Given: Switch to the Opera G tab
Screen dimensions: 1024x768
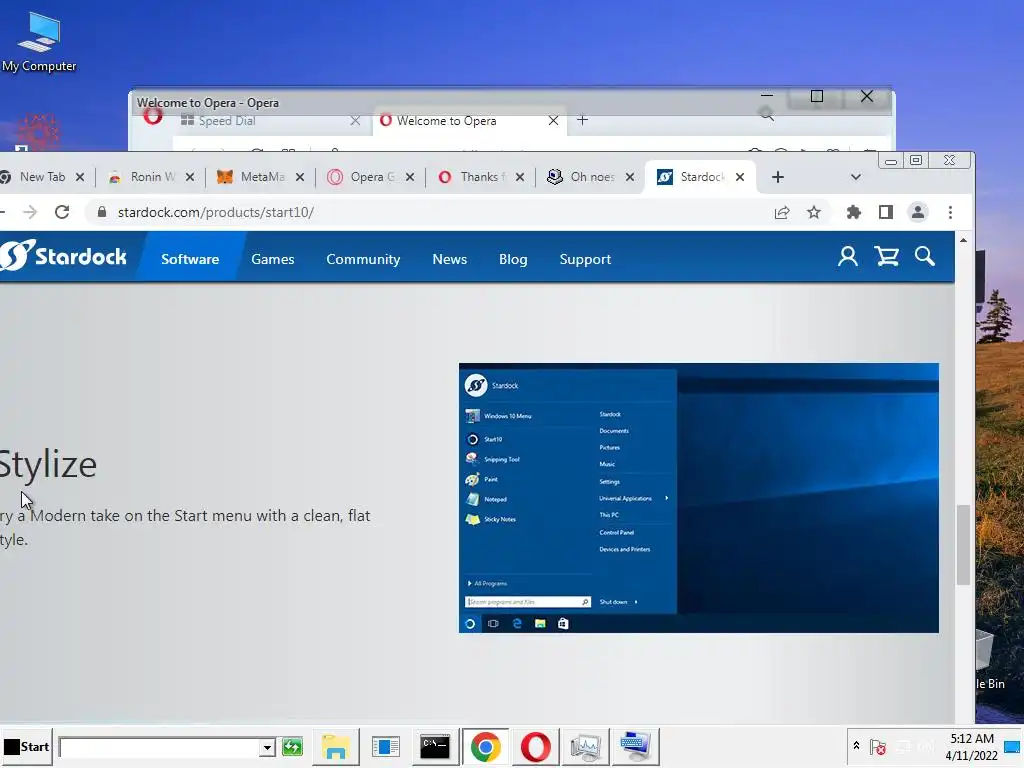Looking at the screenshot, I should [x=372, y=177].
